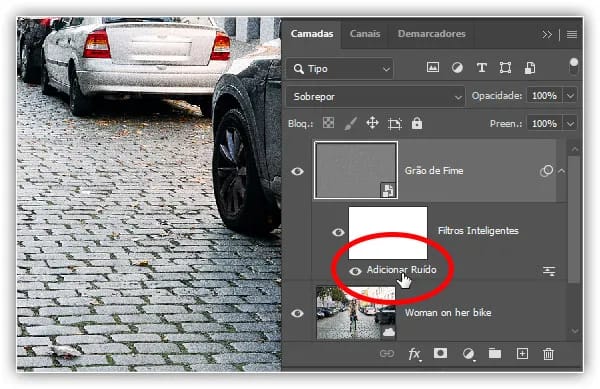
Task: Click the Opacidade 100% value field
Action: point(544,96)
